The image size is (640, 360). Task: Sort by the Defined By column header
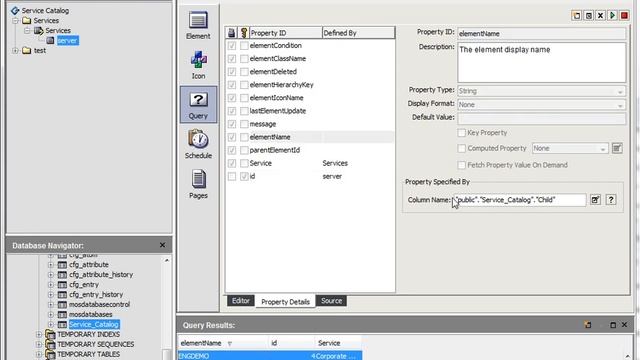pyautogui.click(x=358, y=33)
